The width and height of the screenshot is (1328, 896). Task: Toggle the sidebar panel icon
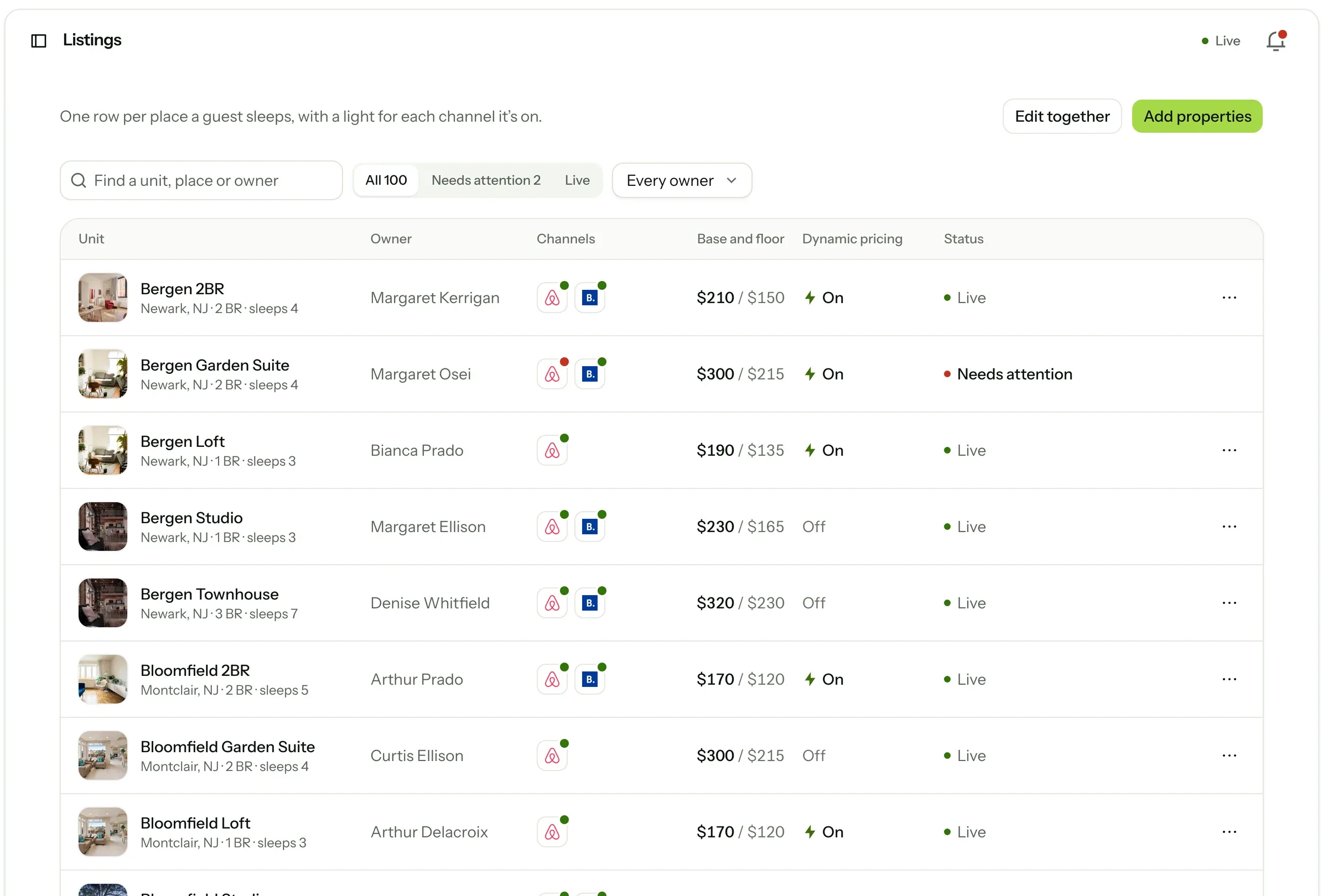(x=38, y=40)
